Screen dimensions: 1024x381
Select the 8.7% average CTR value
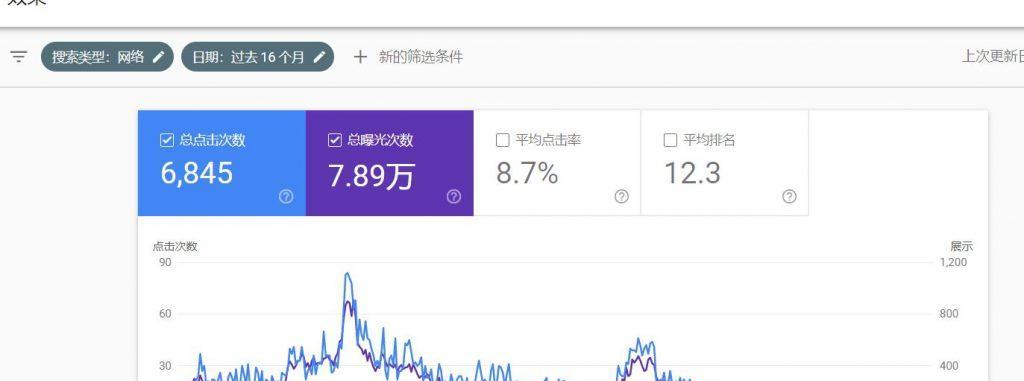tap(527, 174)
